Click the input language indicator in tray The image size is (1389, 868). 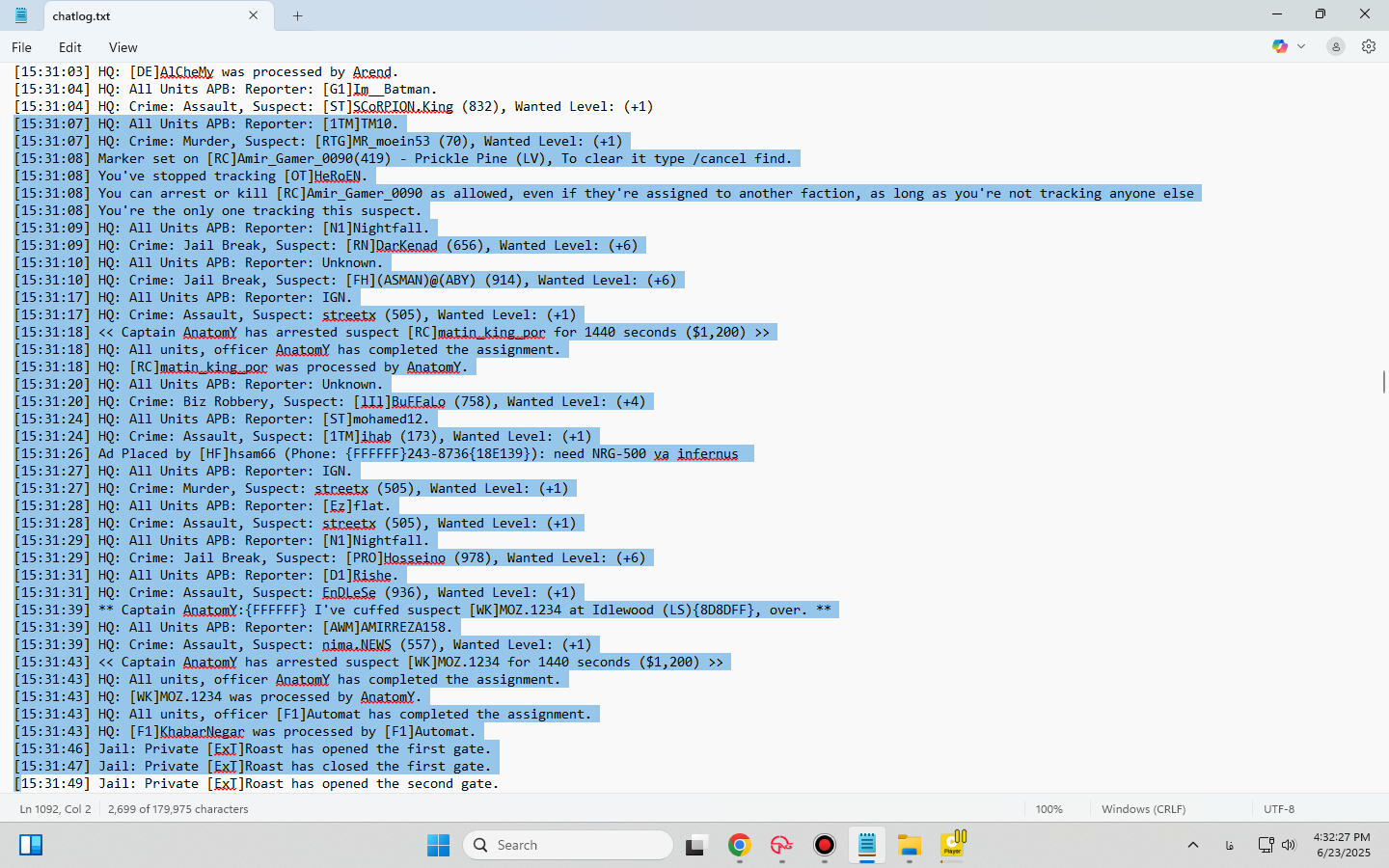coord(1230,845)
